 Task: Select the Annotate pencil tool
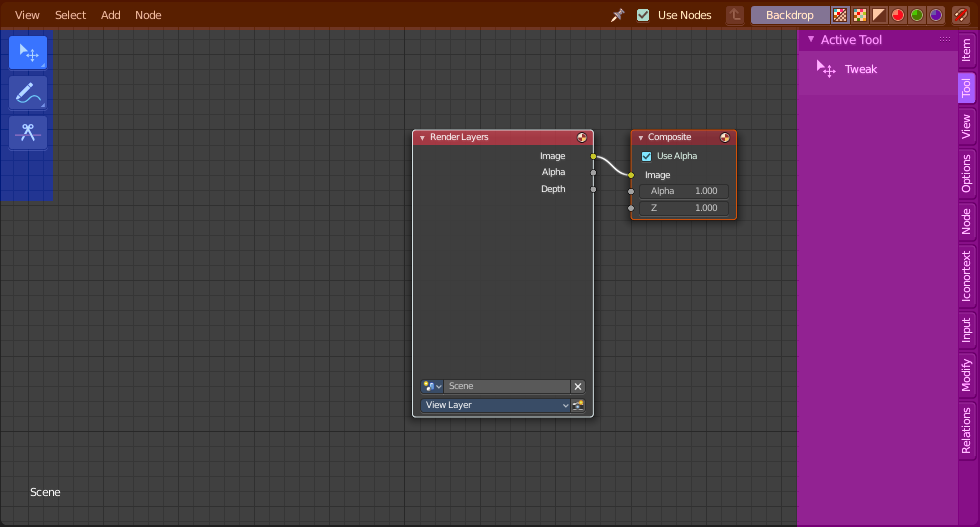pos(28,93)
